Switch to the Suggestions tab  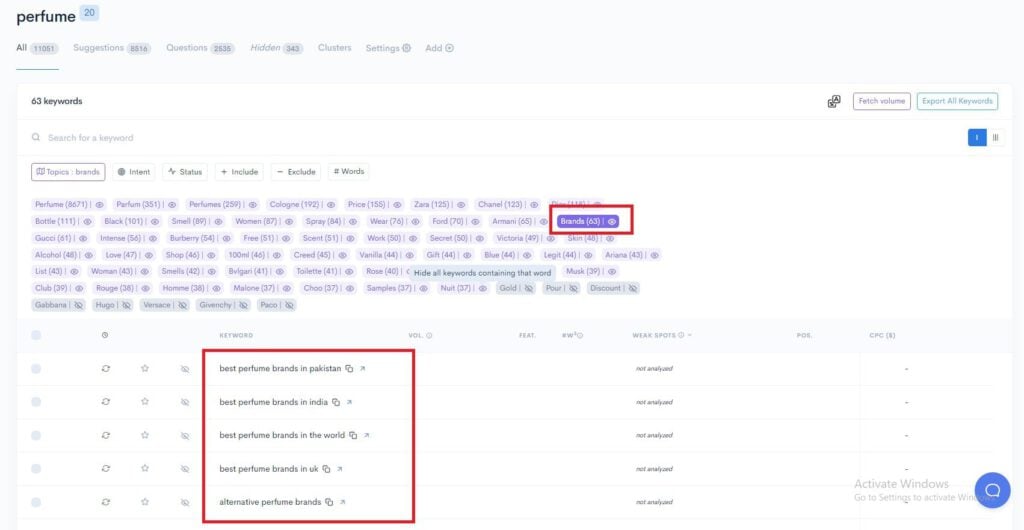click(112, 48)
